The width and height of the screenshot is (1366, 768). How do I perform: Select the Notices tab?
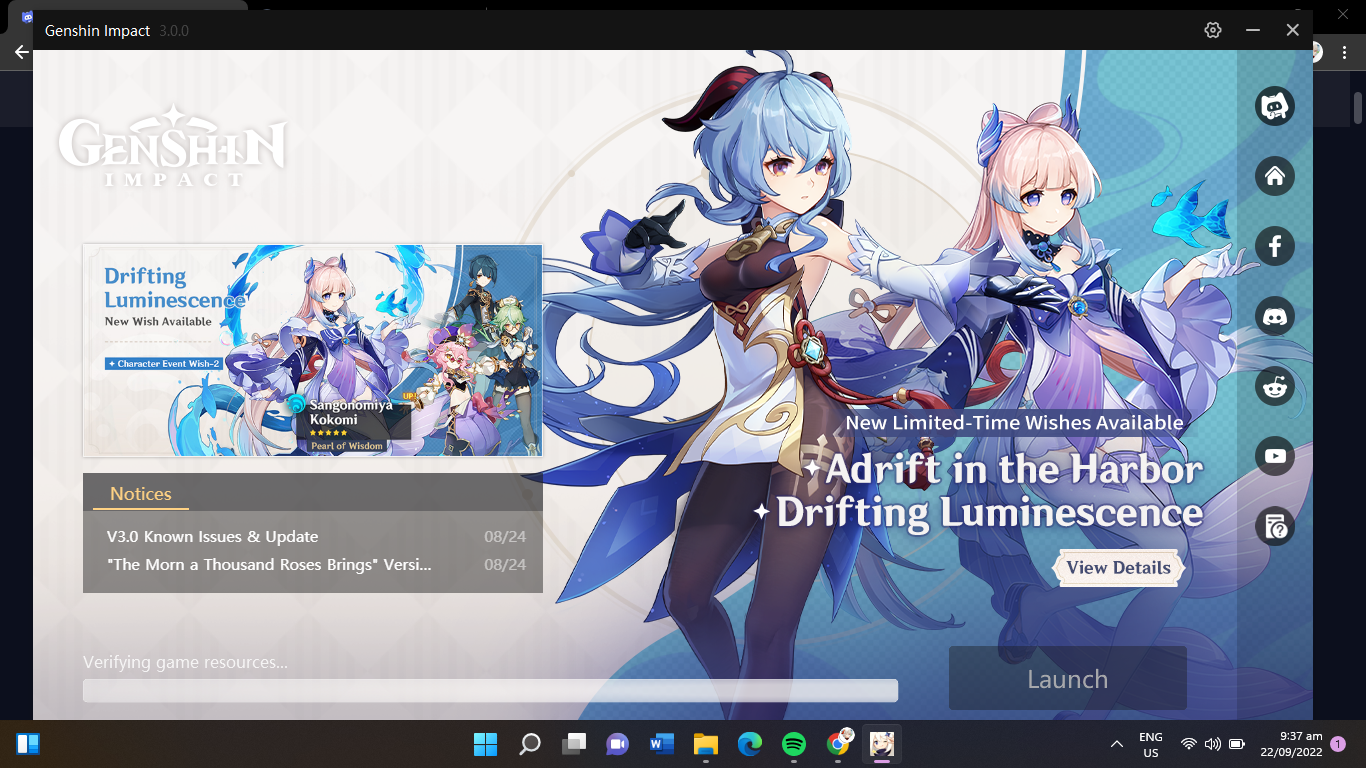(140, 493)
